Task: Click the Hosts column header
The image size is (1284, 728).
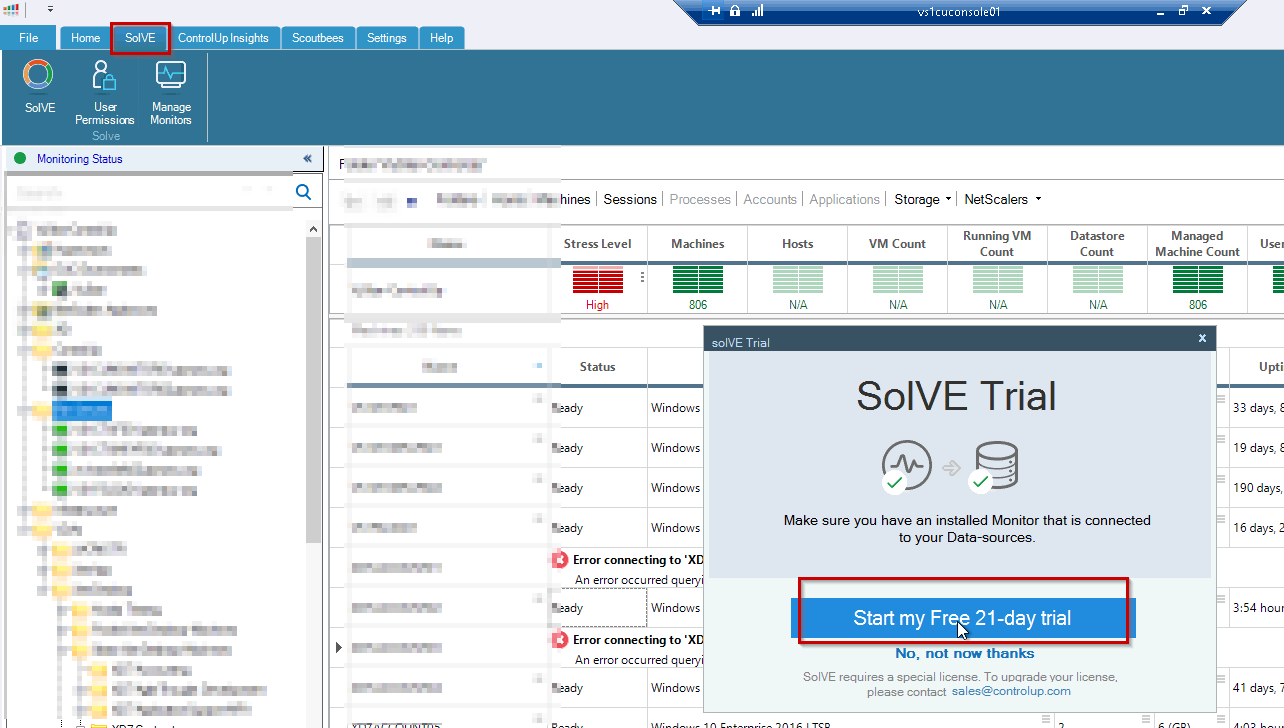Action: 798,244
